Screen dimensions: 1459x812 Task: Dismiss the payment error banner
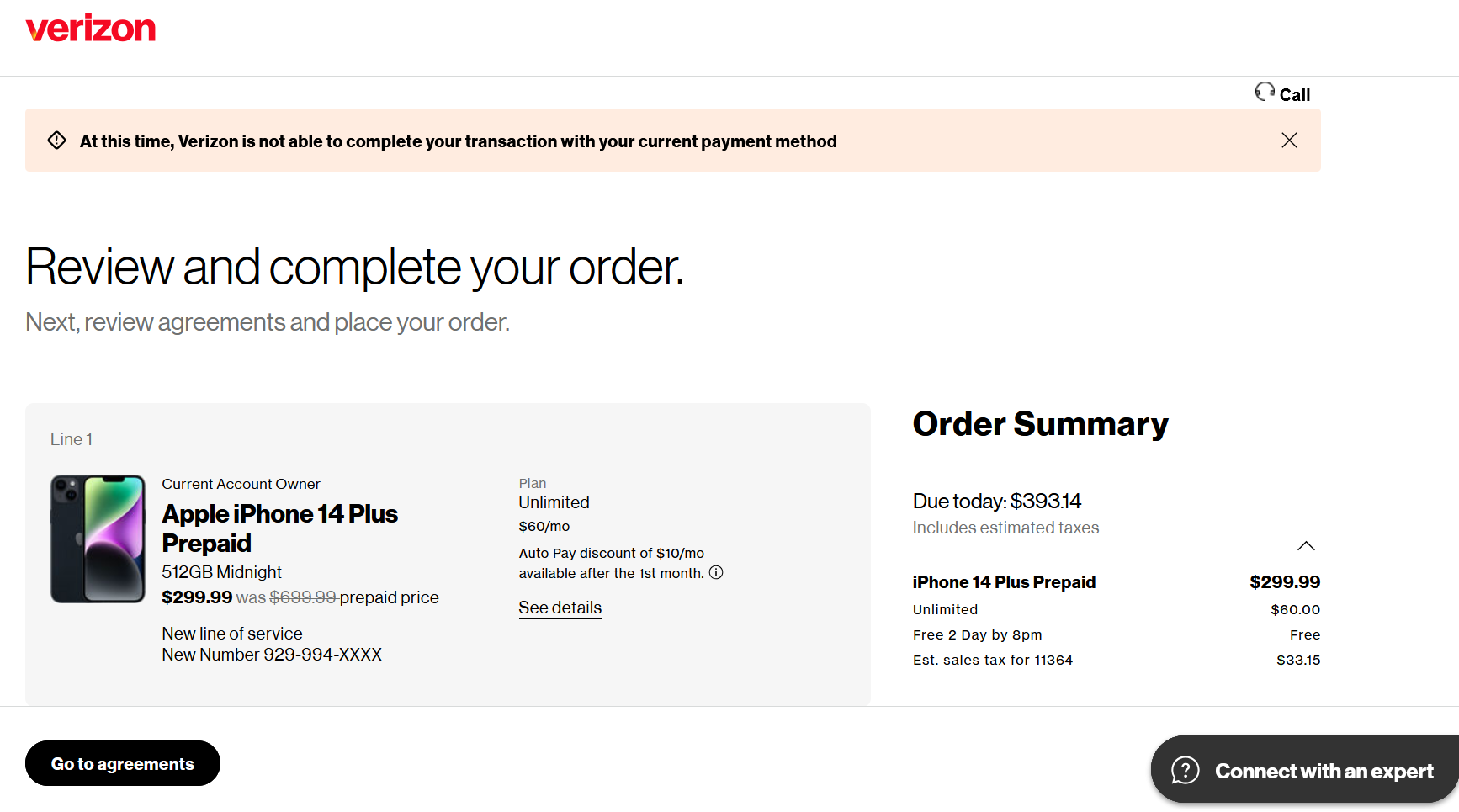point(1289,141)
